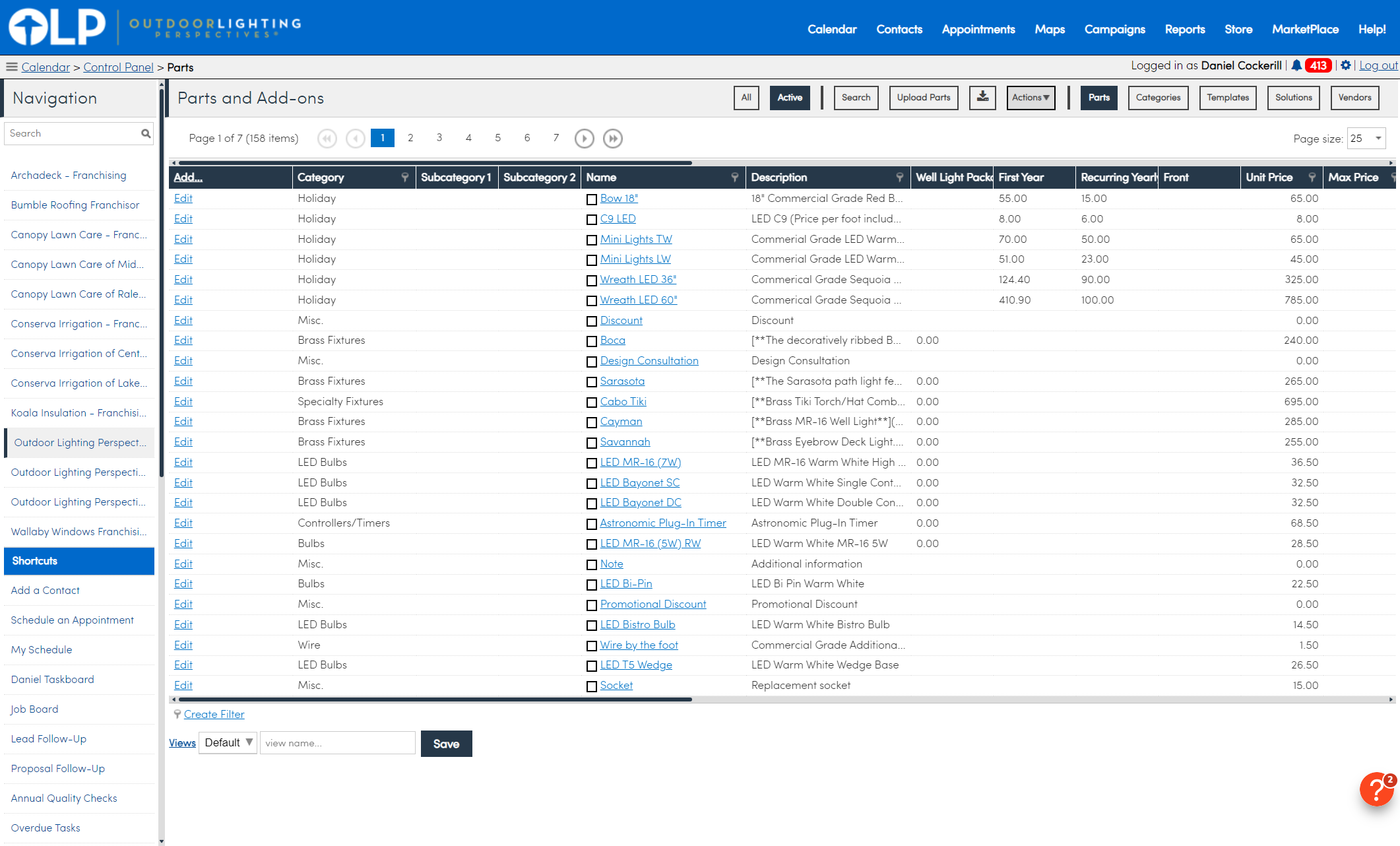Viewport: 1400px width, 846px height.
Task: Open Archadeck - Franchising in navigation
Action: tap(69, 176)
